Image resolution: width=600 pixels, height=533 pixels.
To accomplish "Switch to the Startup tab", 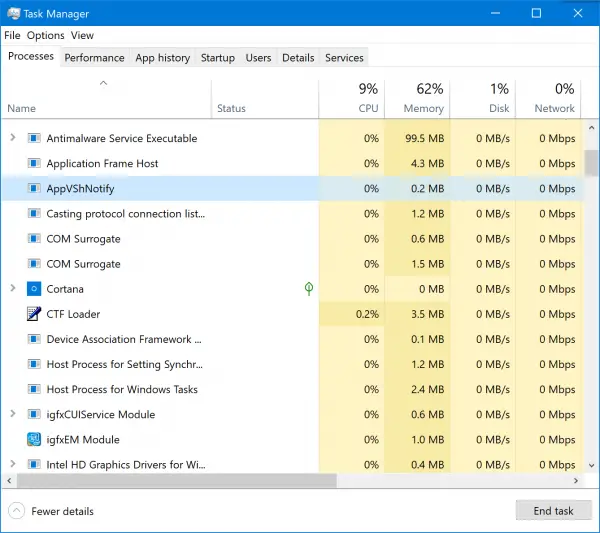I will coord(218,58).
